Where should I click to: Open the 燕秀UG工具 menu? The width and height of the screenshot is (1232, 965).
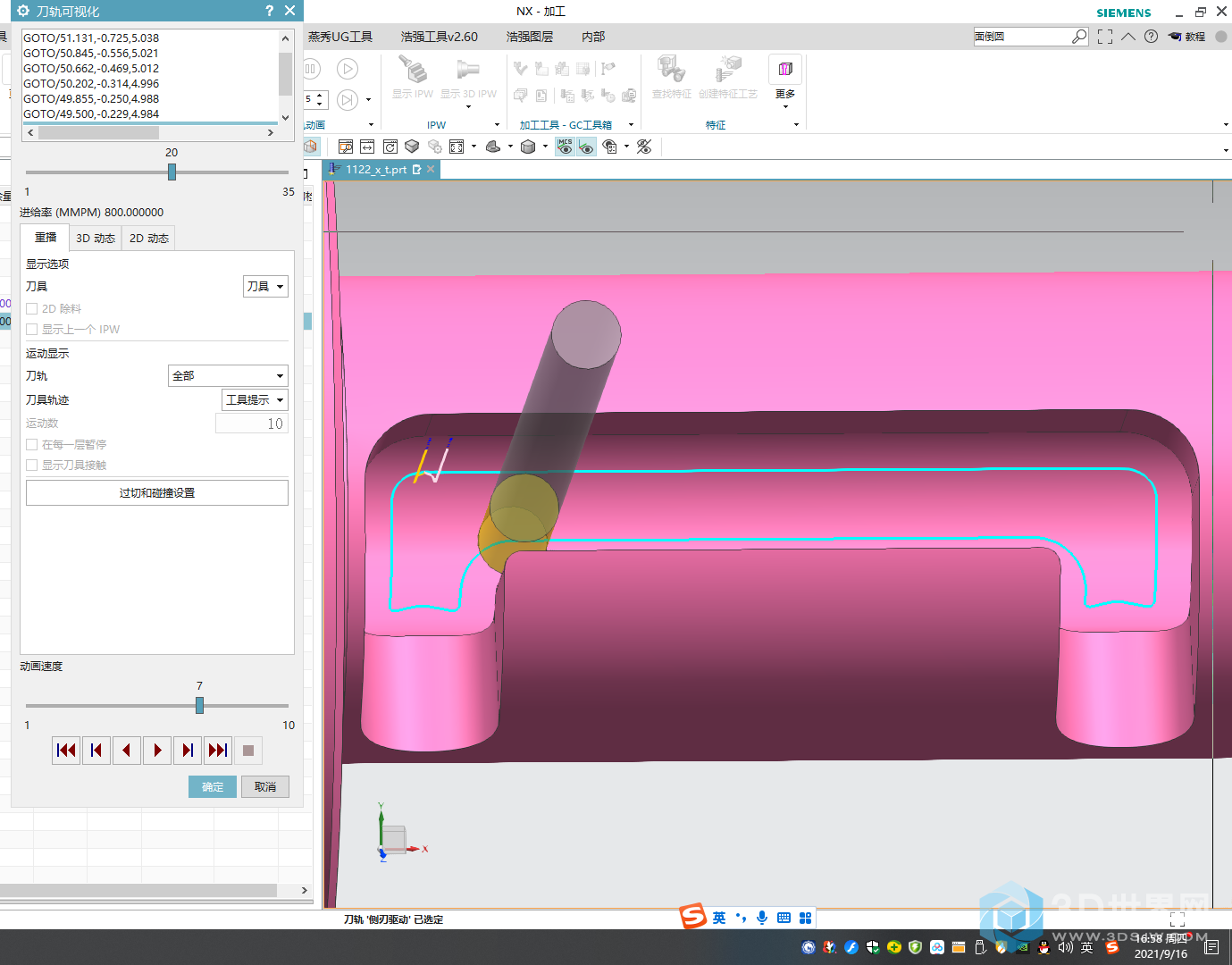[340, 37]
